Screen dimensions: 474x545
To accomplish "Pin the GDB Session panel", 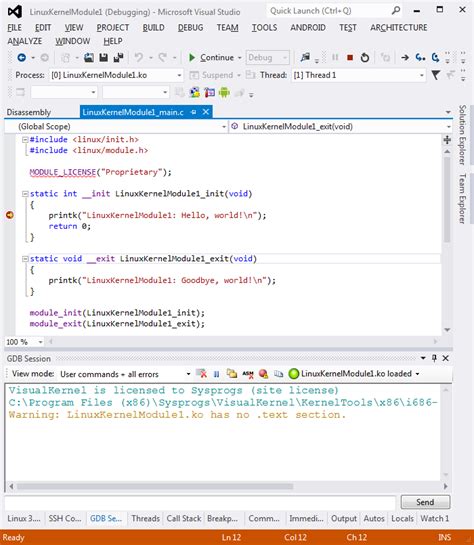I will click(434, 358).
